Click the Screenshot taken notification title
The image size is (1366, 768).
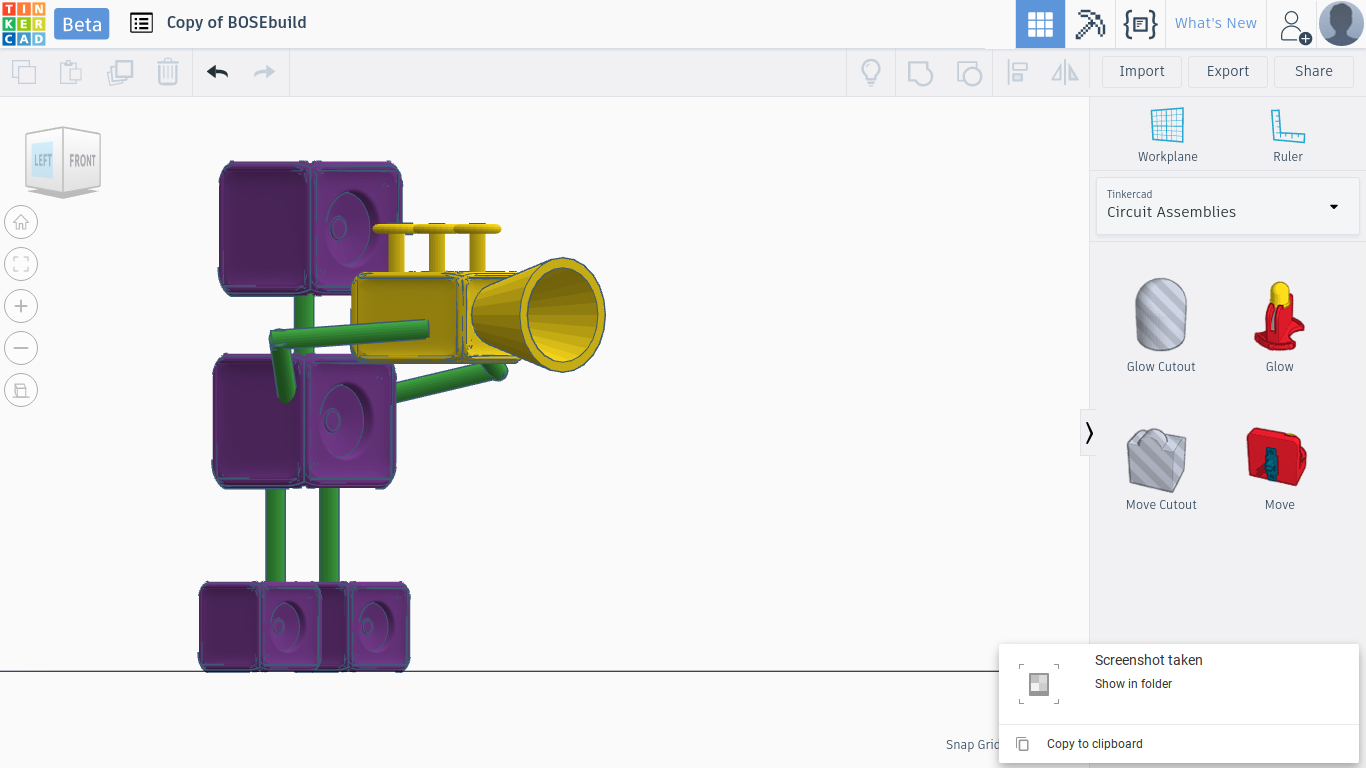pyautogui.click(x=1148, y=660)
